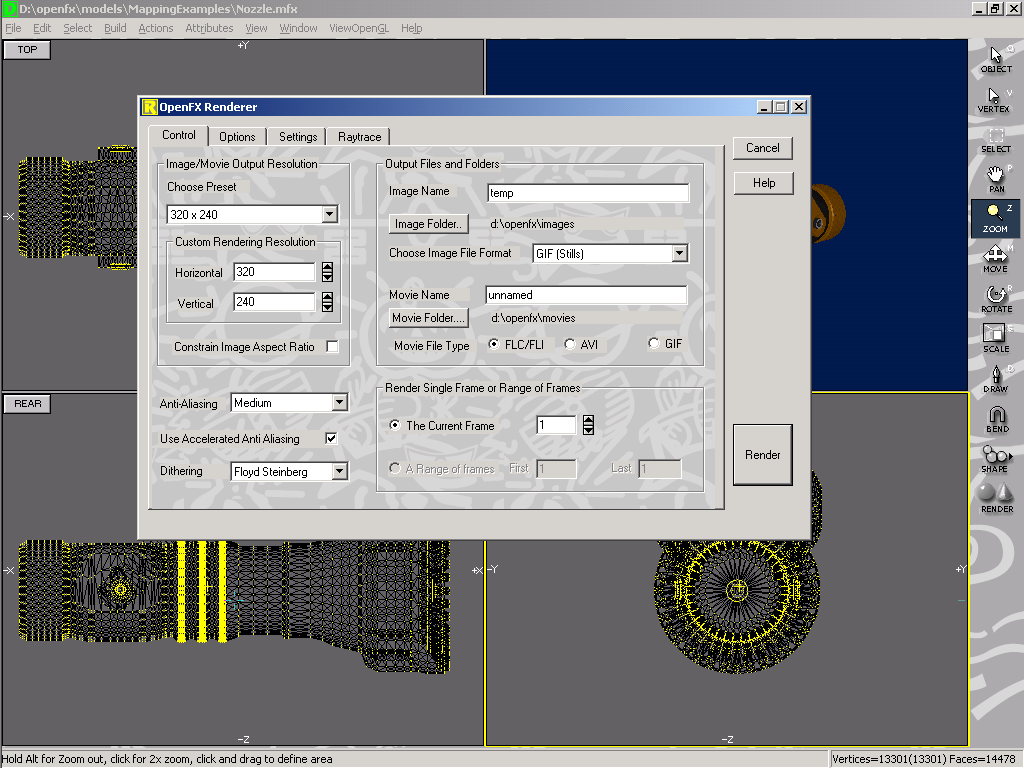Click the Horizontal resolution field
Viewport: 1024px width, 768px height.
click(x=274, y=272)
